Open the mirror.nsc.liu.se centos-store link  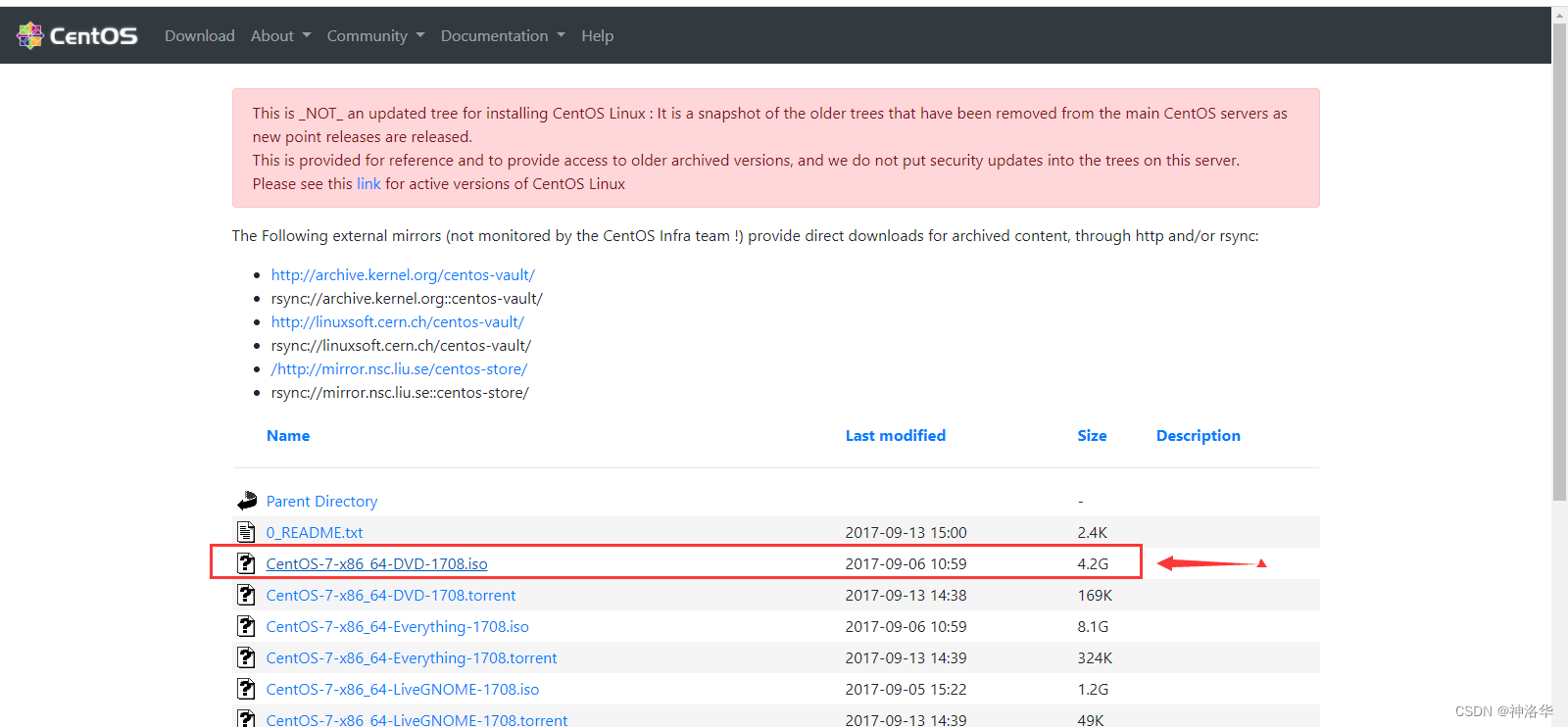[399, 368]
